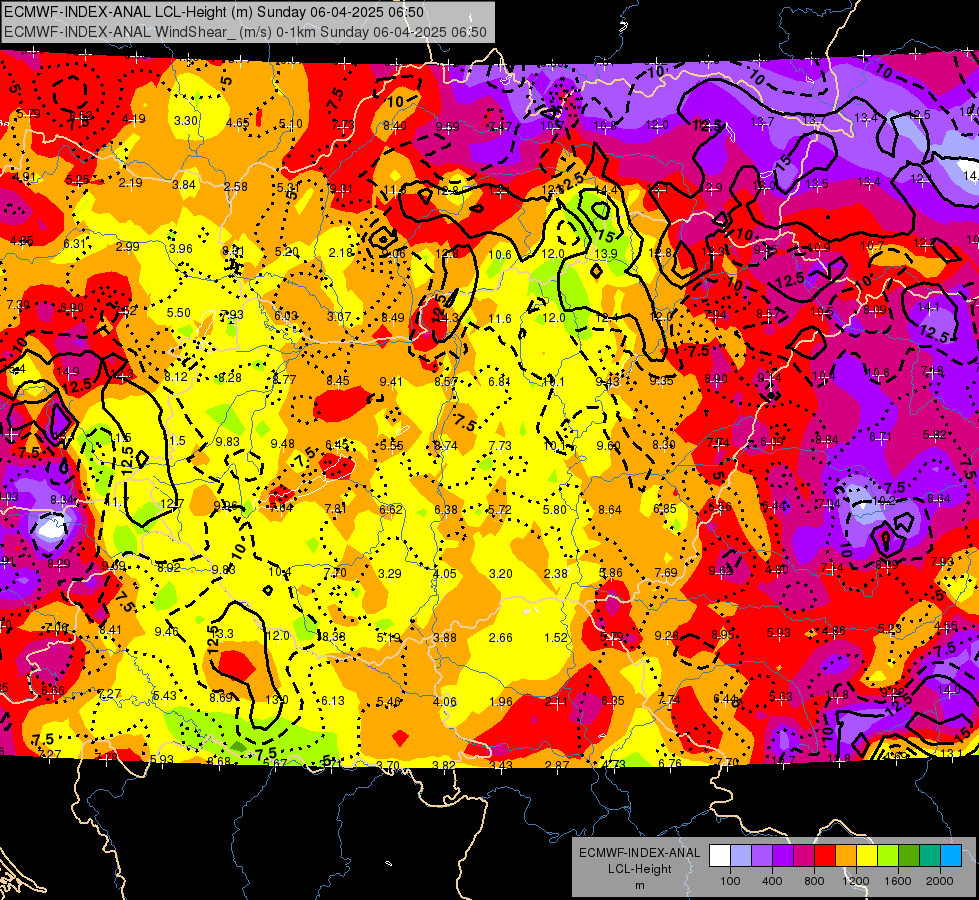Click the grid value 8.64

609,510
